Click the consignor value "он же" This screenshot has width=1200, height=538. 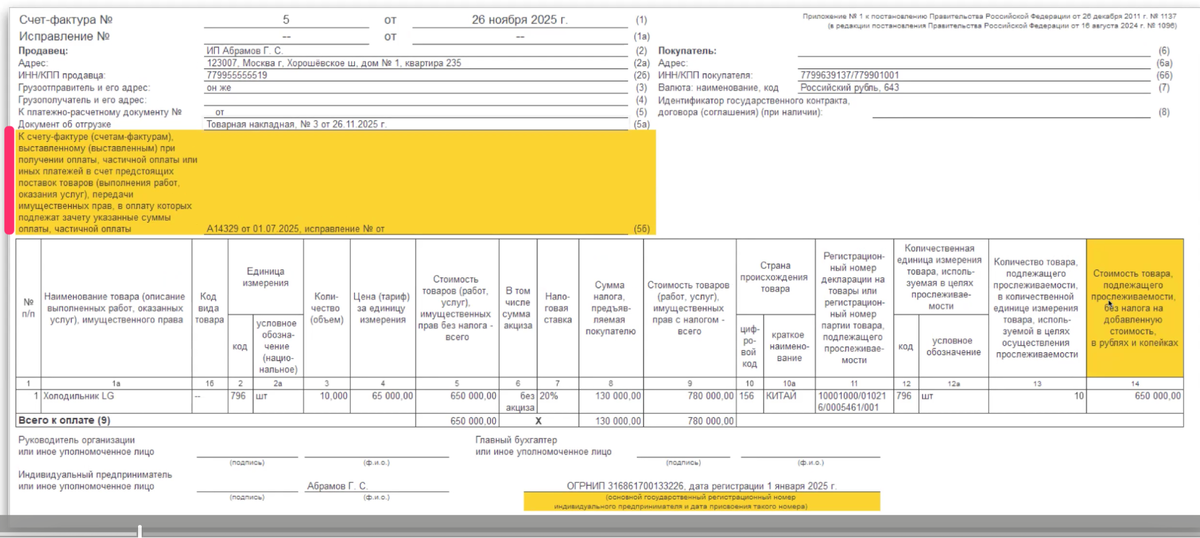click(219, 87)
